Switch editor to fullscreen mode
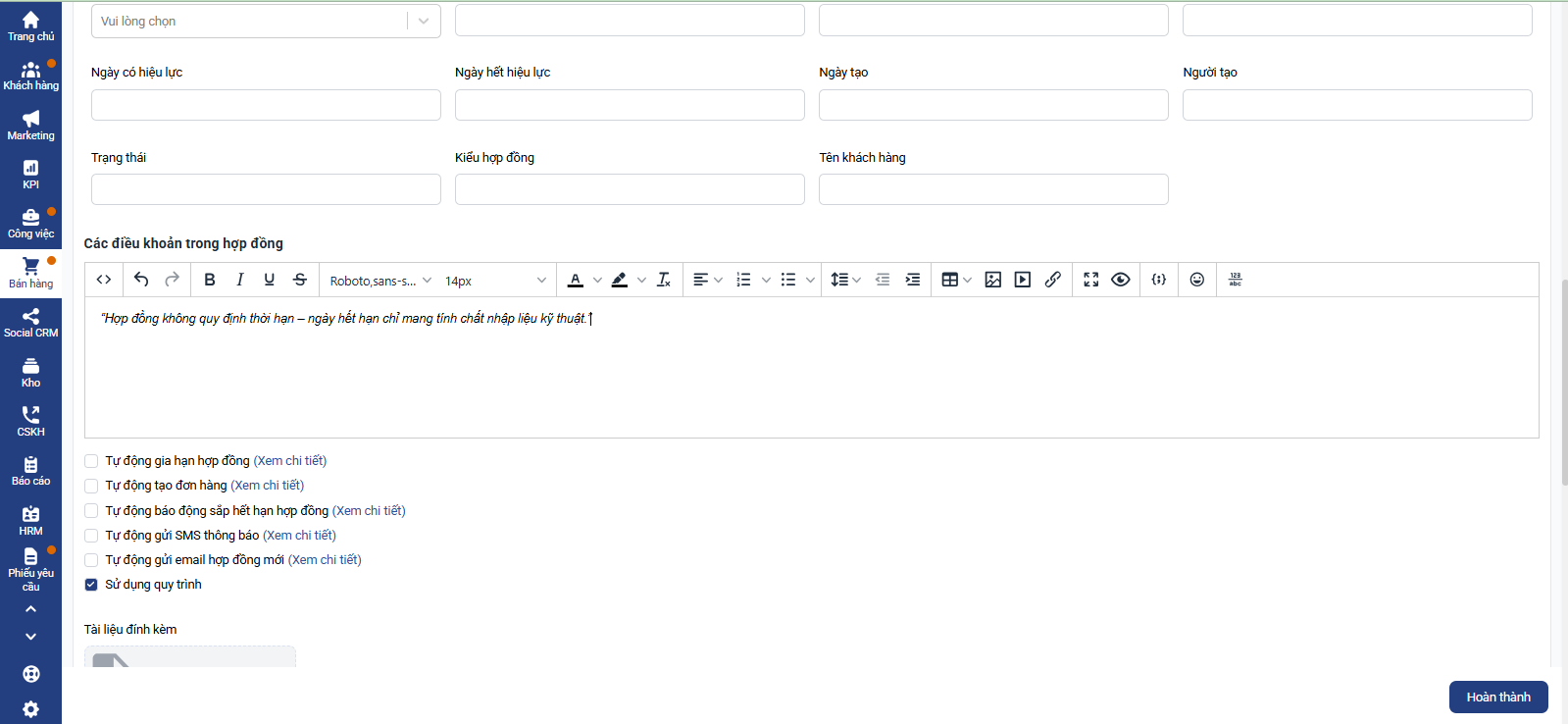 coord(1090,280)
